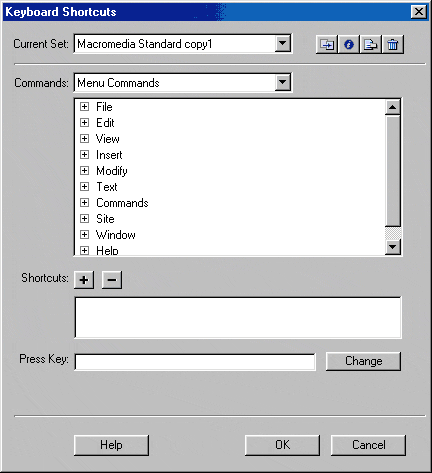Remove shortcut with minus button
432x473 pixels.
pyautogui.click(x=112, y=280)
